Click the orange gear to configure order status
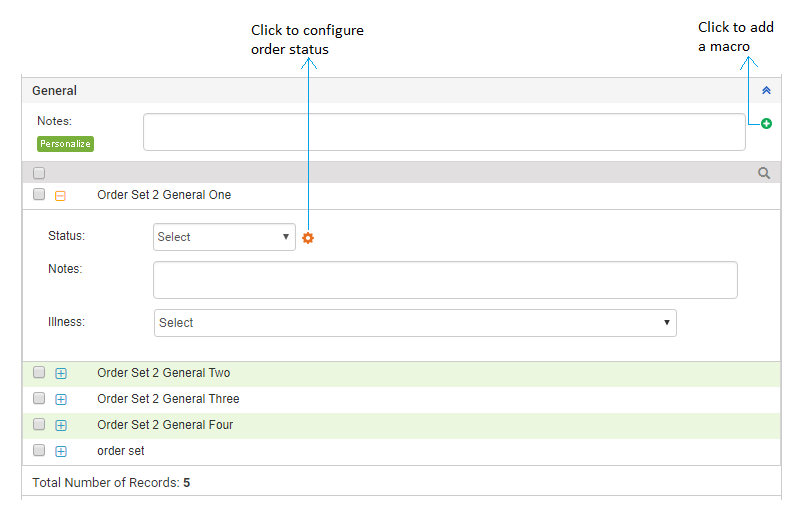Screen dimensions: 790x516 pyautogui.click(x=308, y=237)
